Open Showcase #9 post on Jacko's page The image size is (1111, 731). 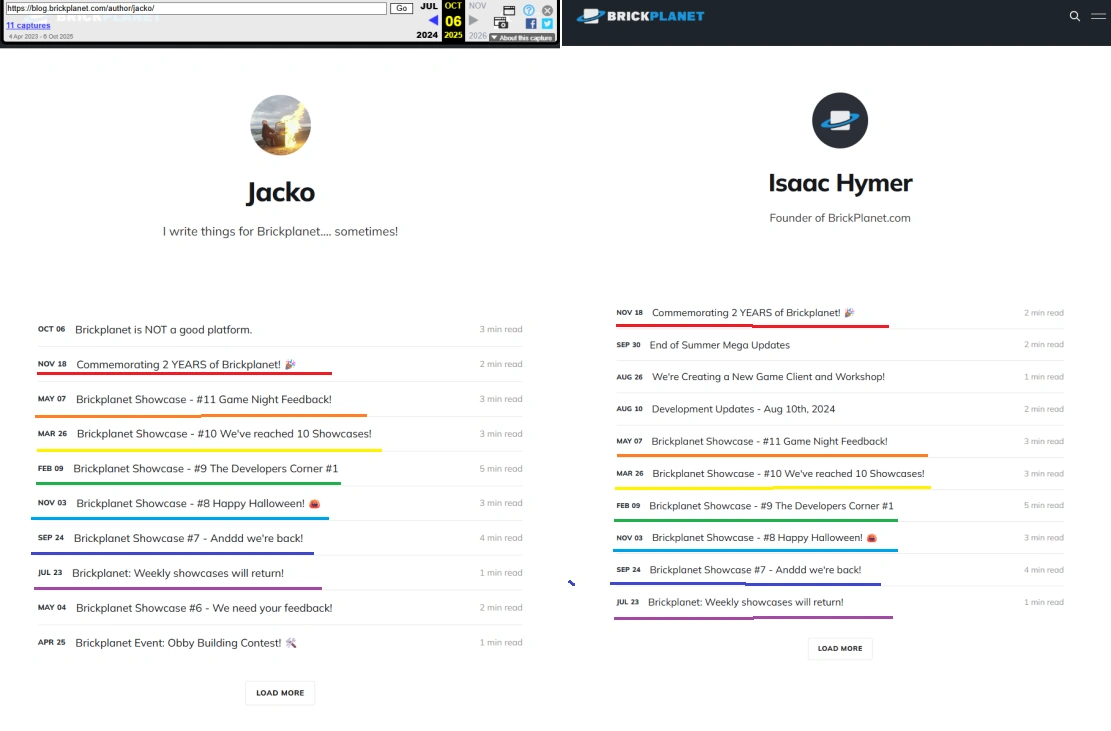(x=205, y=468)
